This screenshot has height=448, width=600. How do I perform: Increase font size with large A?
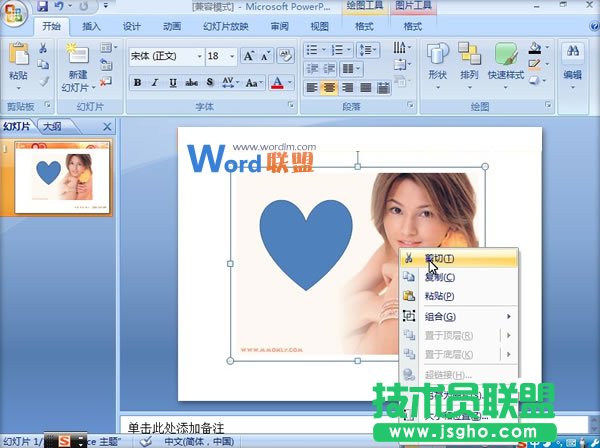pyautogui.click(x=249, y=57)
